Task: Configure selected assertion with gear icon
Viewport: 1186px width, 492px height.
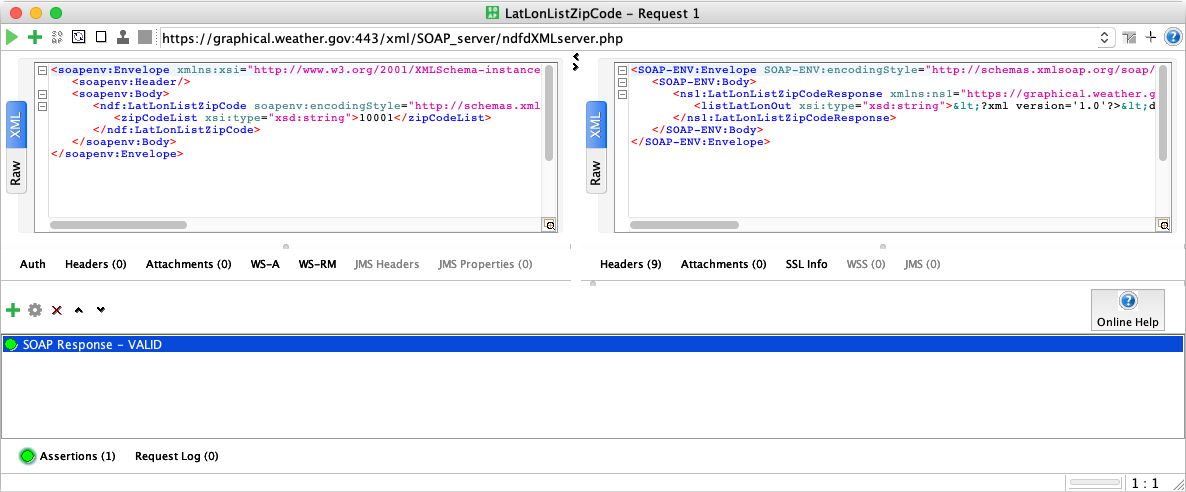Action: pyautogui.click(x=35, y=310)
